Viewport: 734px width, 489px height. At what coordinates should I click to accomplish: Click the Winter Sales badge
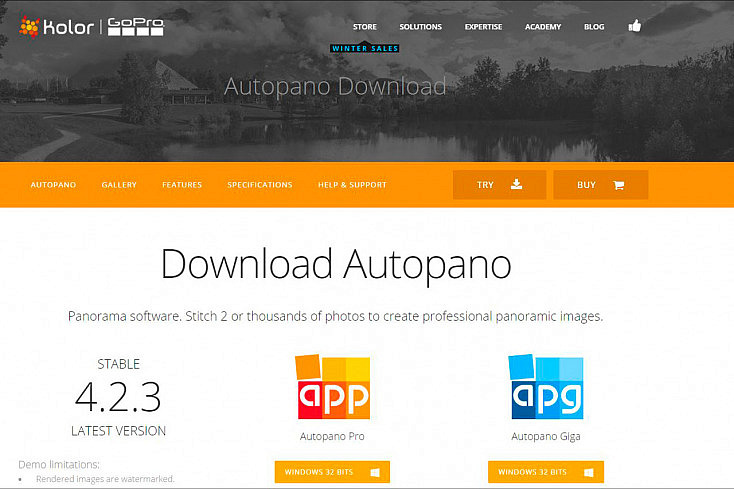click(x=365, y=48)
